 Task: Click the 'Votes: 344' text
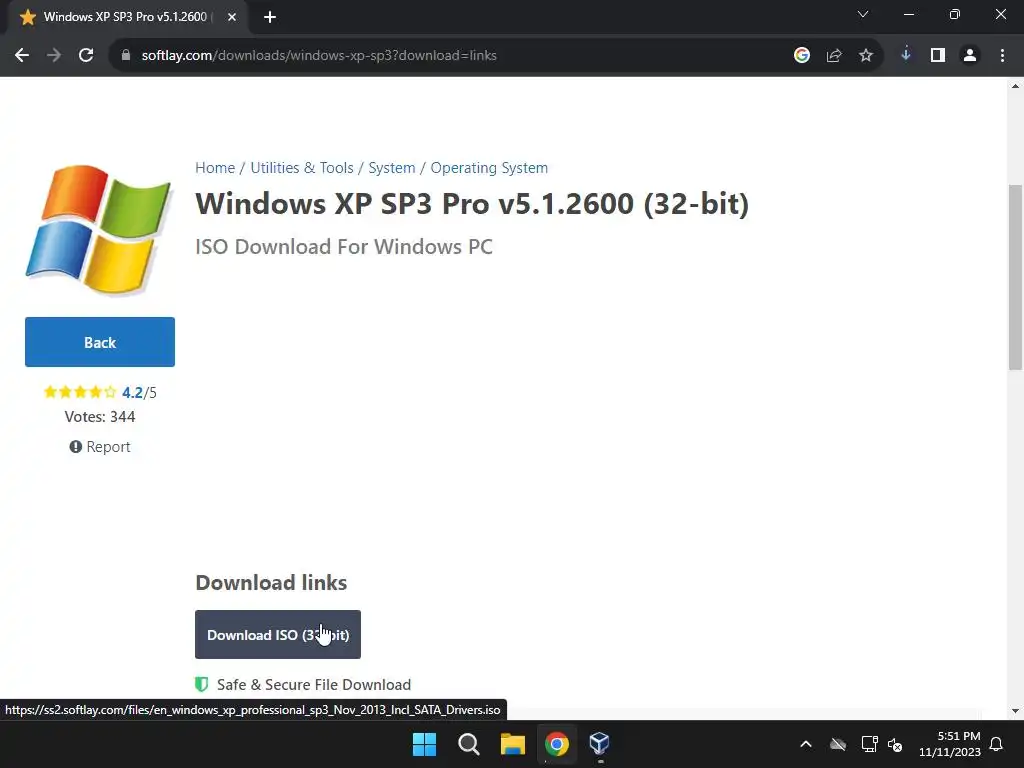(x=100, y=417)
